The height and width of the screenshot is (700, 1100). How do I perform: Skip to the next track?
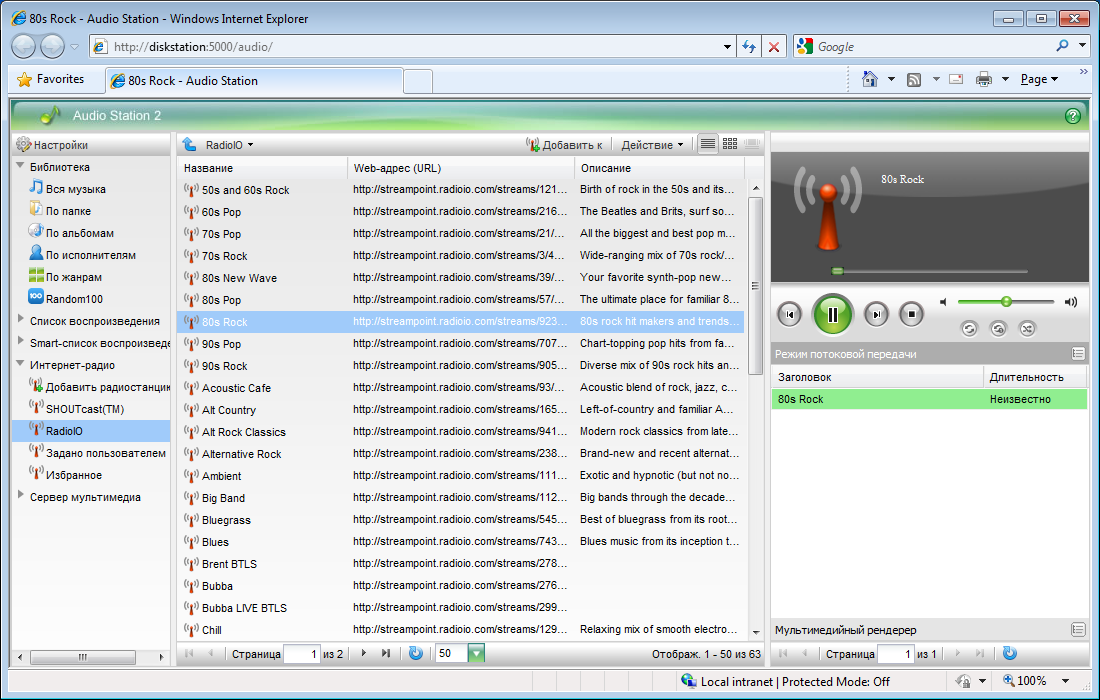(x=876, y=314)
